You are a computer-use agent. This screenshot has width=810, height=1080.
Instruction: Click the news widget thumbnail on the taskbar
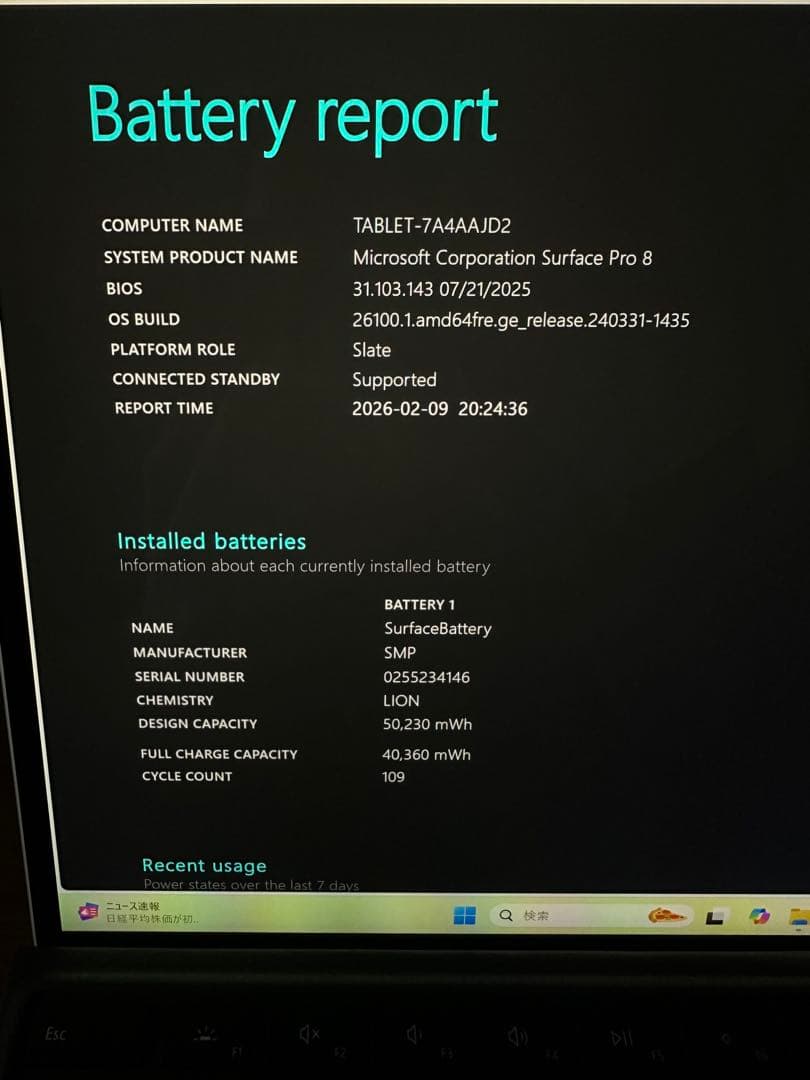88,911
